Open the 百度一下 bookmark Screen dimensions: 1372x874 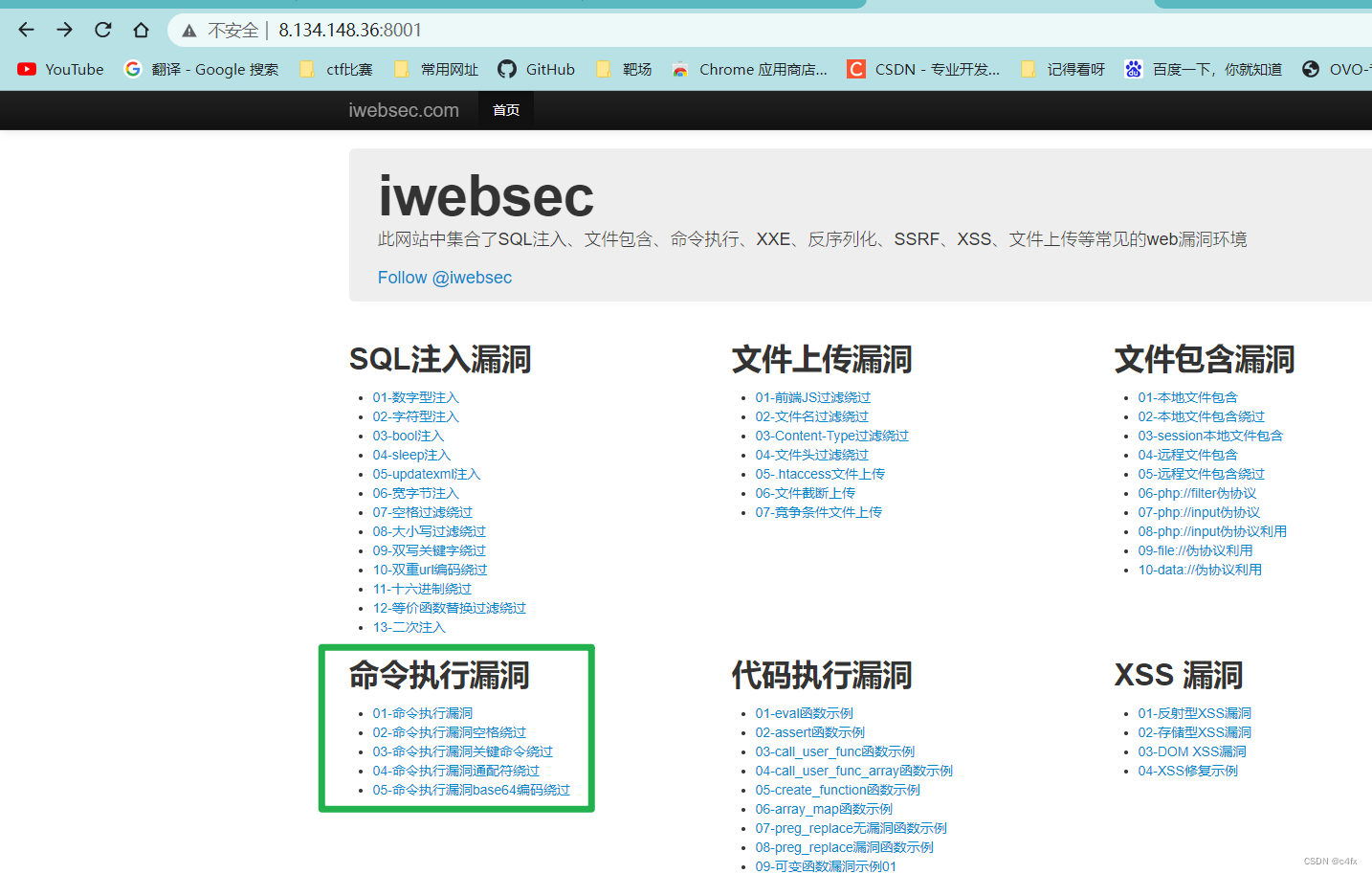[1204, 69]
